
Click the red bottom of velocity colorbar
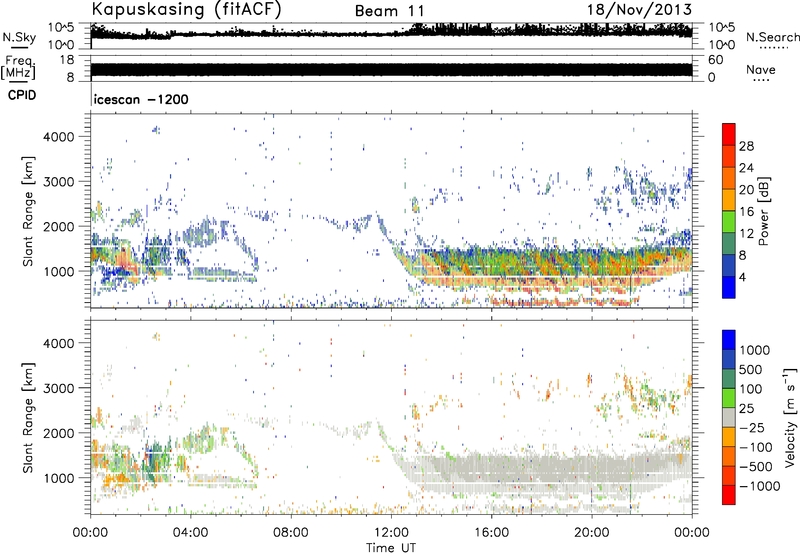coord(729,495)
